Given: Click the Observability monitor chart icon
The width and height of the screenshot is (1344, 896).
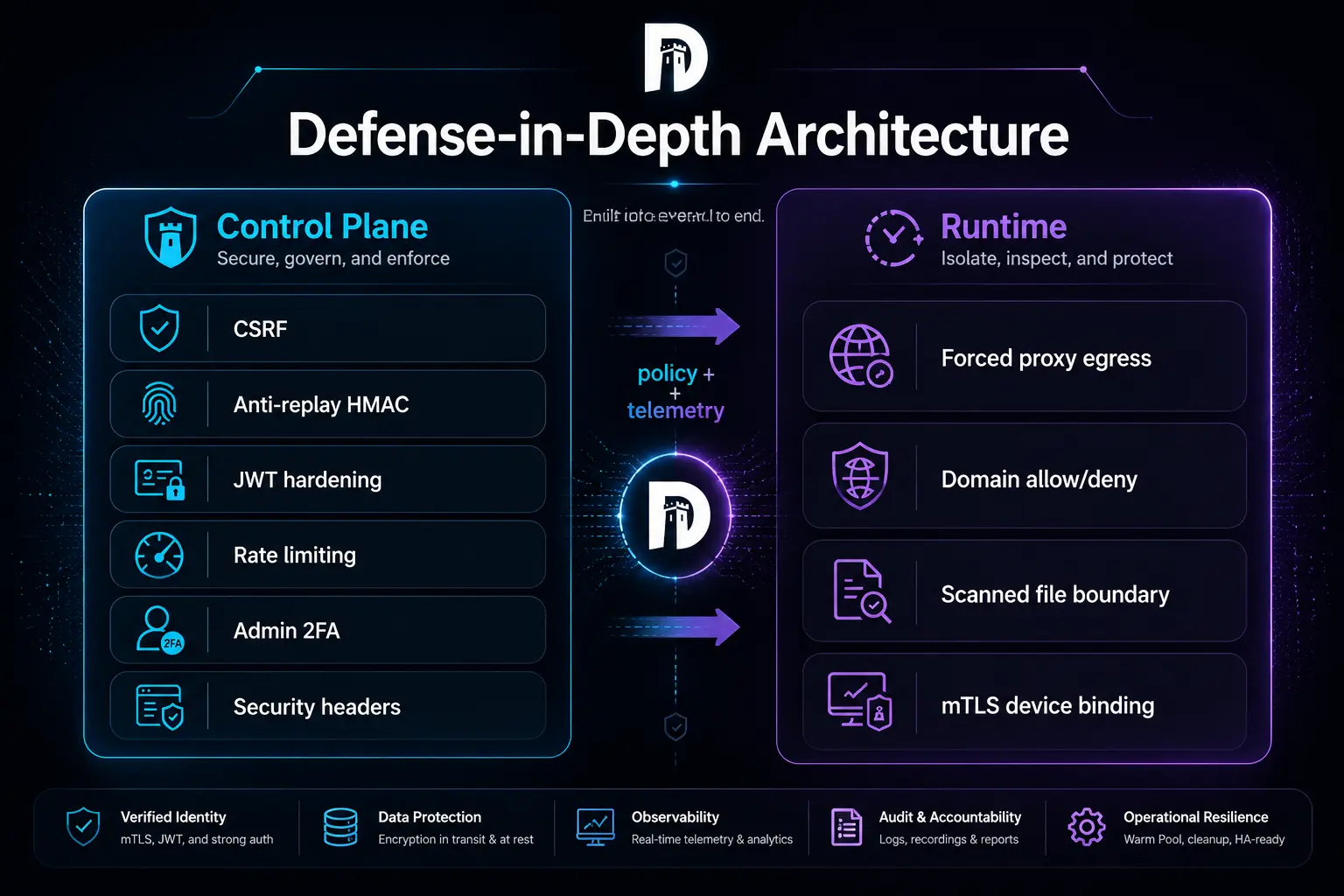Looking at the screenshot, I should (595, 827).
